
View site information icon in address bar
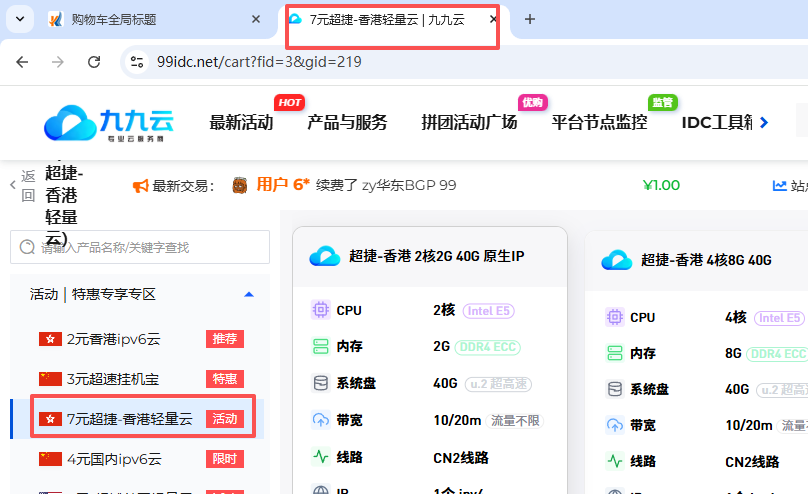pos(137,62)
